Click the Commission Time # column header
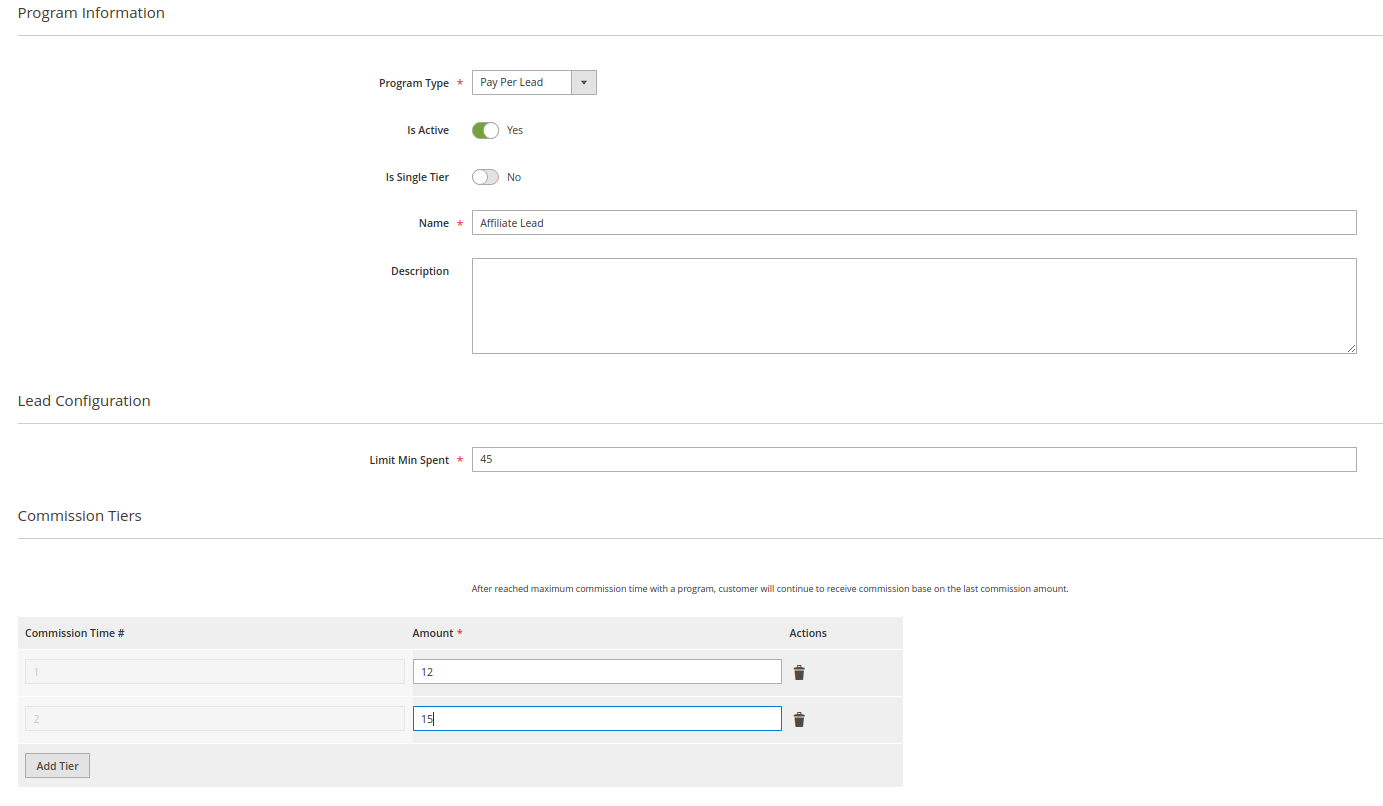The height and width of the screenshot is (806, 1383). click(74, 633)
